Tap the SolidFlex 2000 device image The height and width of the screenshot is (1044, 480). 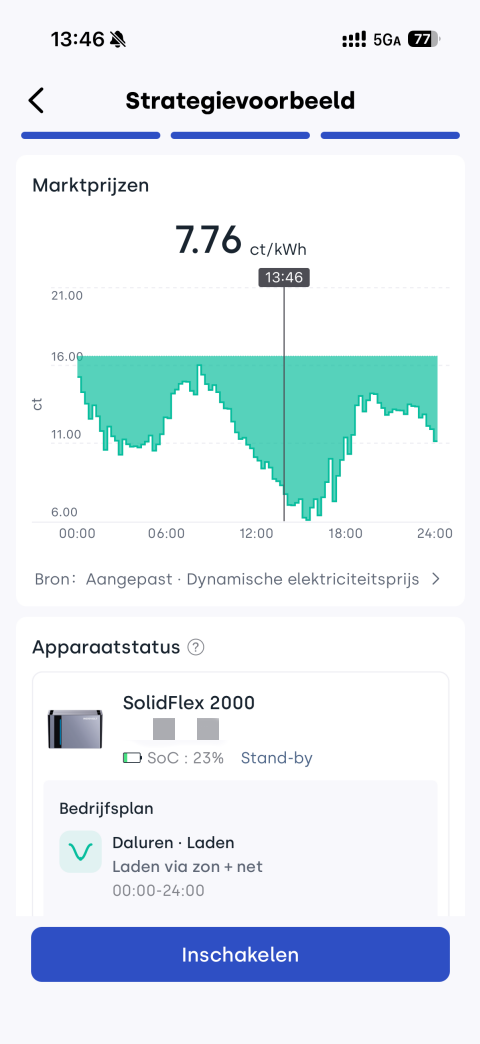point(75,728)
